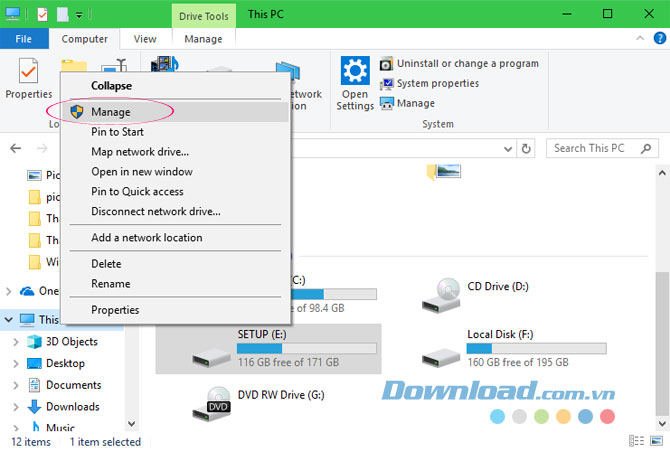Select 3D Objects in navigation pane
The height and width of the screenshot is (452, 670).
tap(72, 342)
